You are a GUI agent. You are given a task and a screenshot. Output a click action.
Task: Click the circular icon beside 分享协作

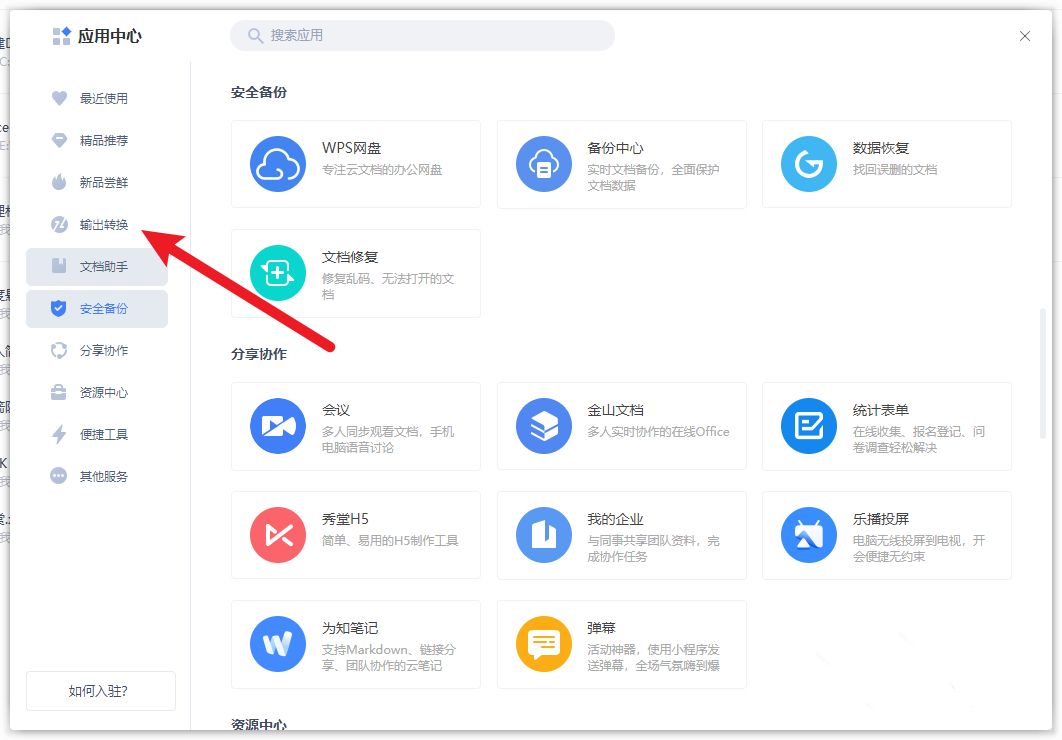[x=60, y=350]
